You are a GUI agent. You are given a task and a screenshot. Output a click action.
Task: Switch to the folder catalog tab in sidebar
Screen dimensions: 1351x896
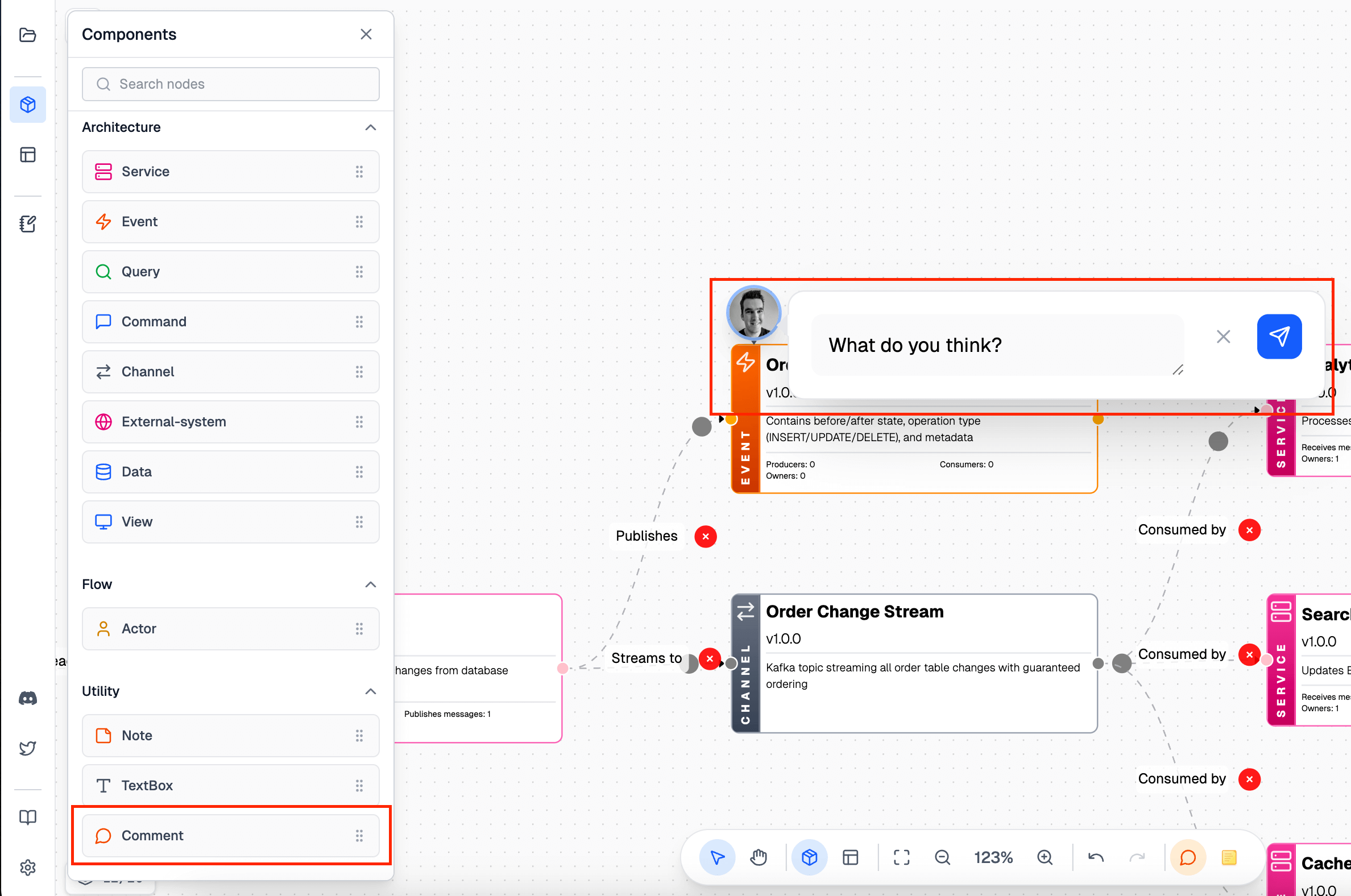click(x=27, y=35)
